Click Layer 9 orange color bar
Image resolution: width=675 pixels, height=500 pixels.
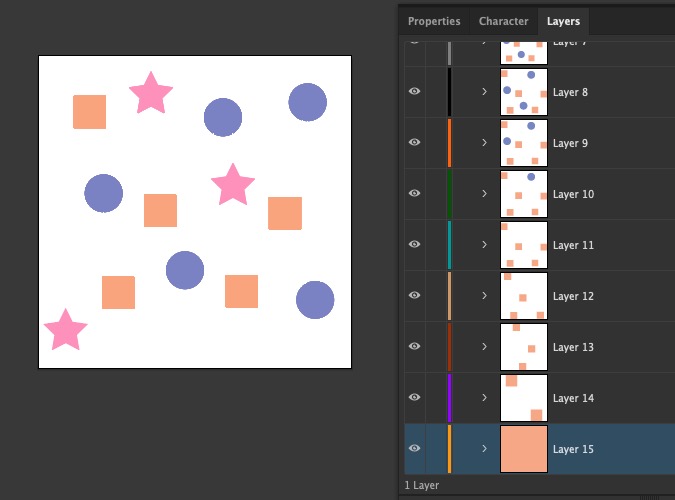click(449, 143)
